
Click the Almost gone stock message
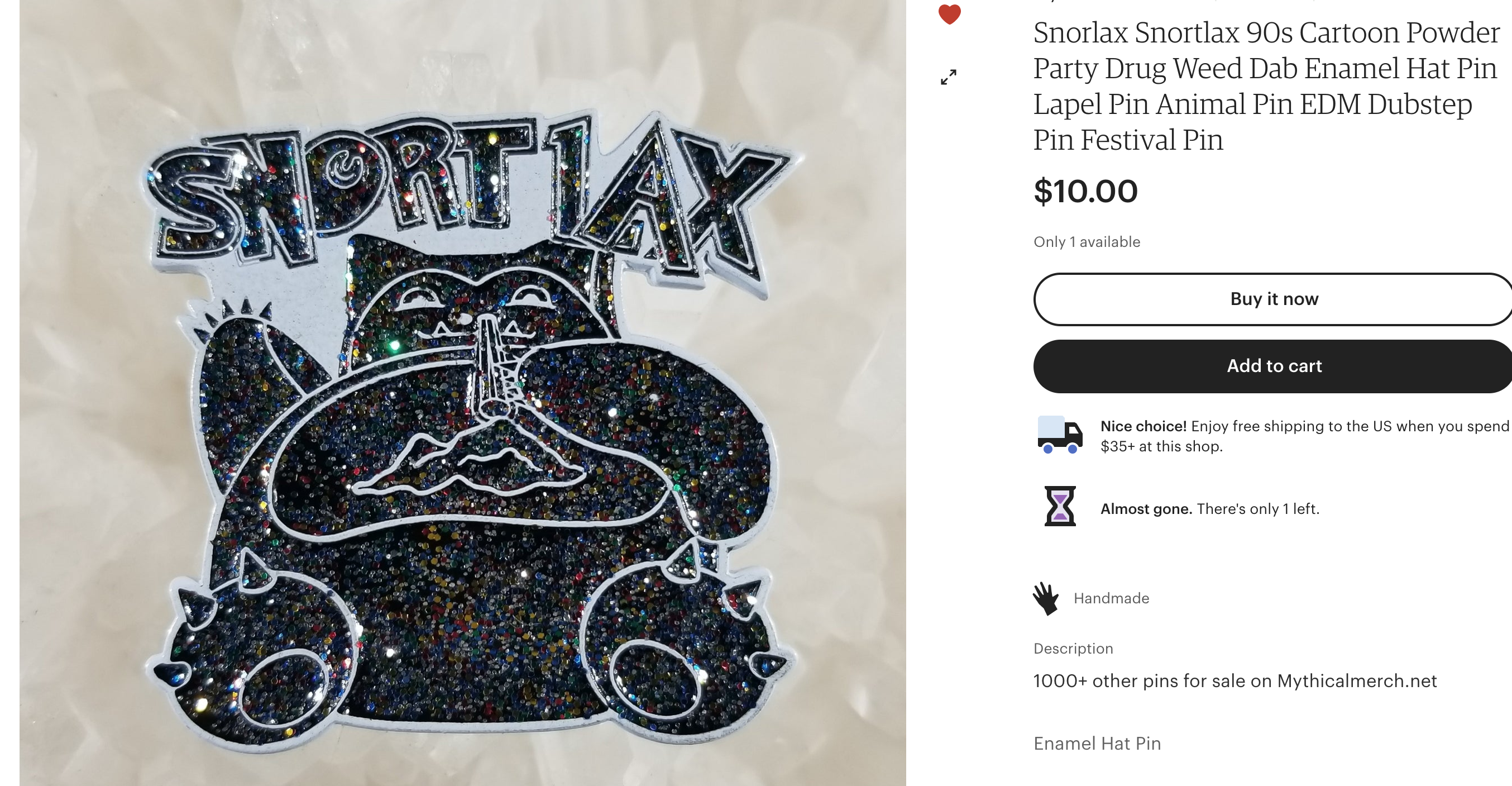[1210, 509]
